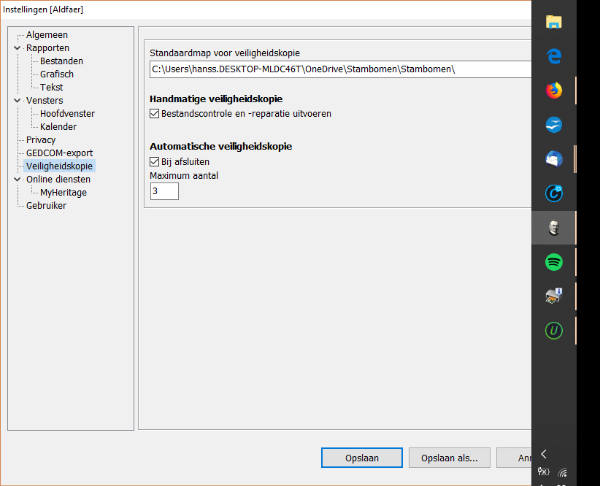Open File Explorer from the taskbar

point(554,21)
